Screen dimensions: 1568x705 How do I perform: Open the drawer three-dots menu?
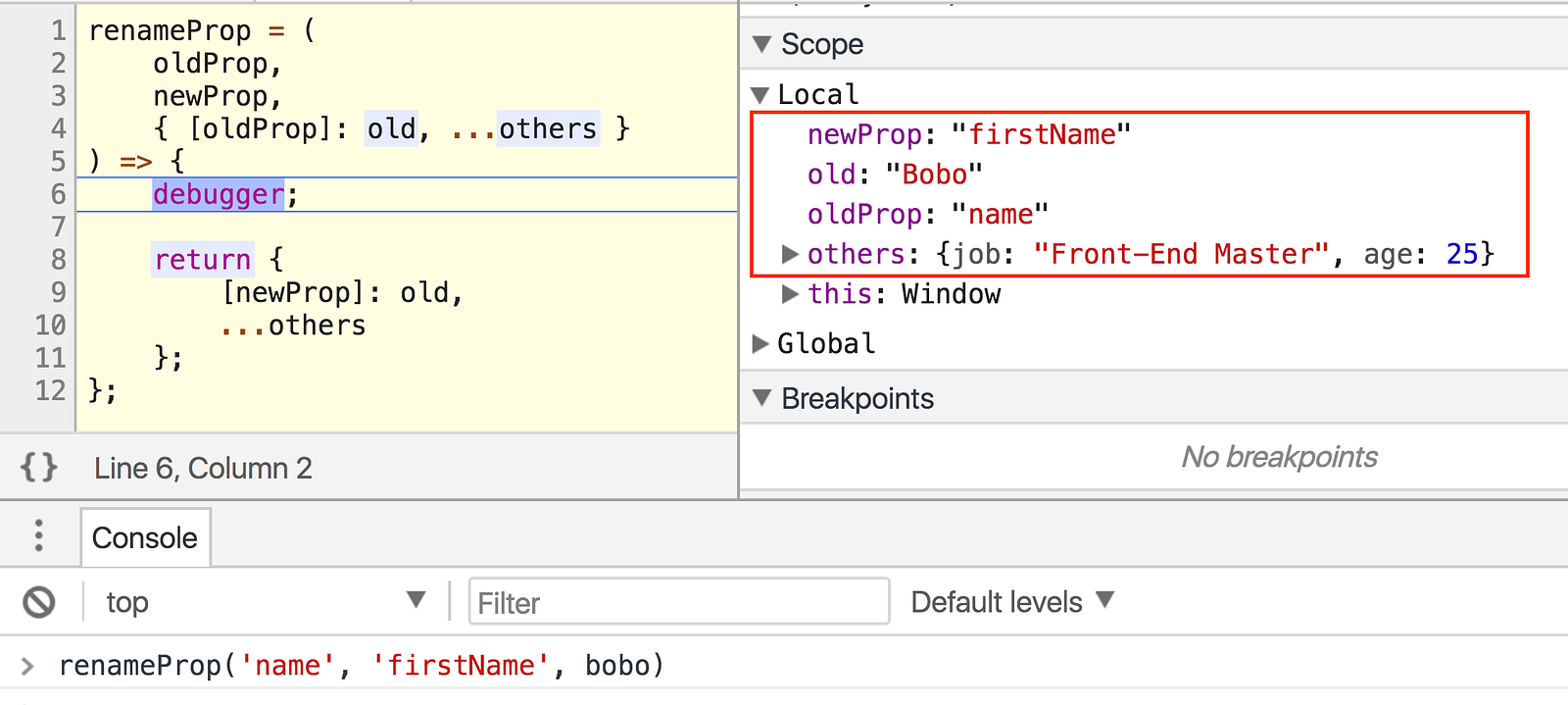tap(39, 535)
